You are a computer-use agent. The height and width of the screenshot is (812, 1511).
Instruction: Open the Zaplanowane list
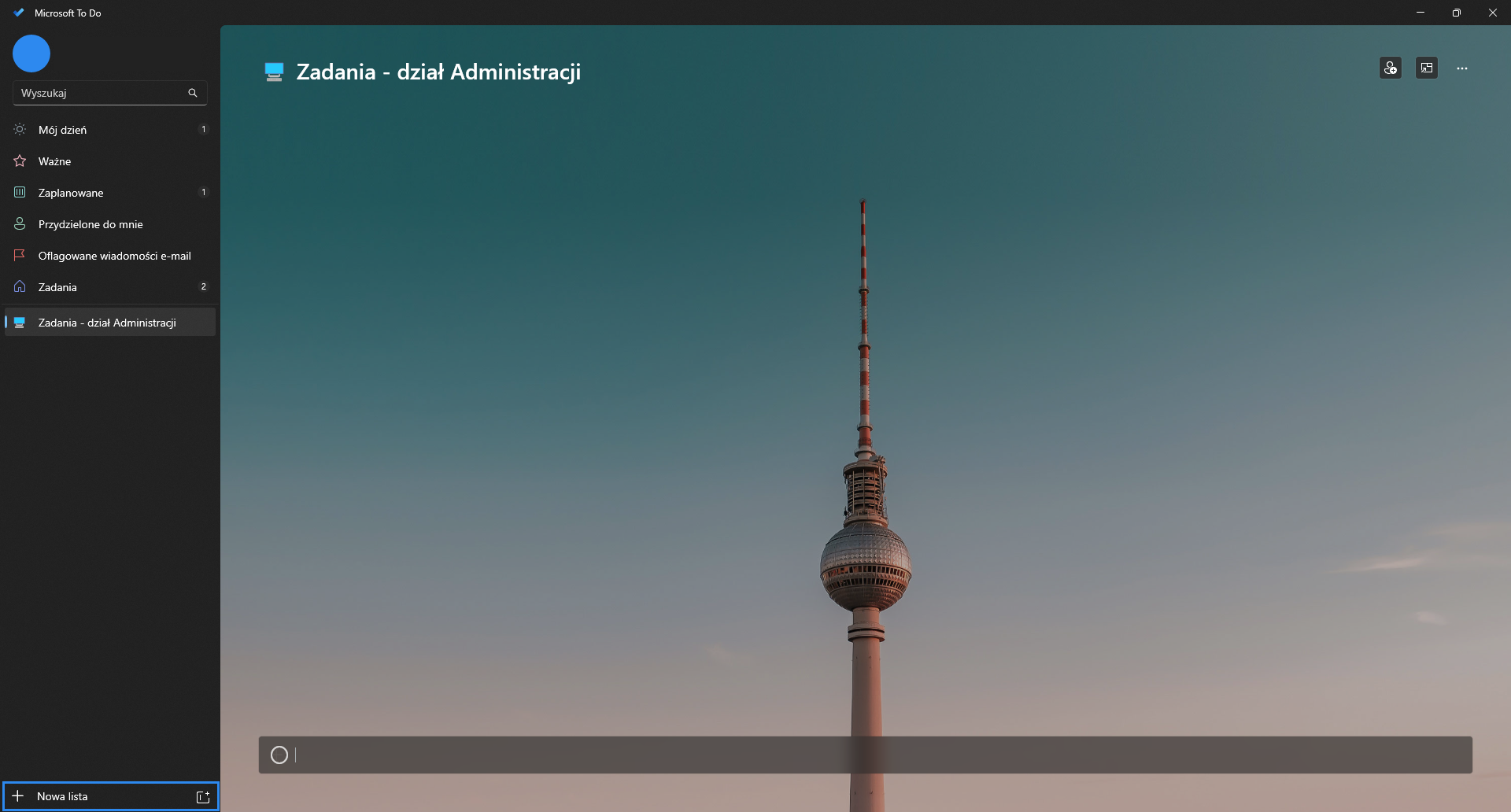click(109, 193)
